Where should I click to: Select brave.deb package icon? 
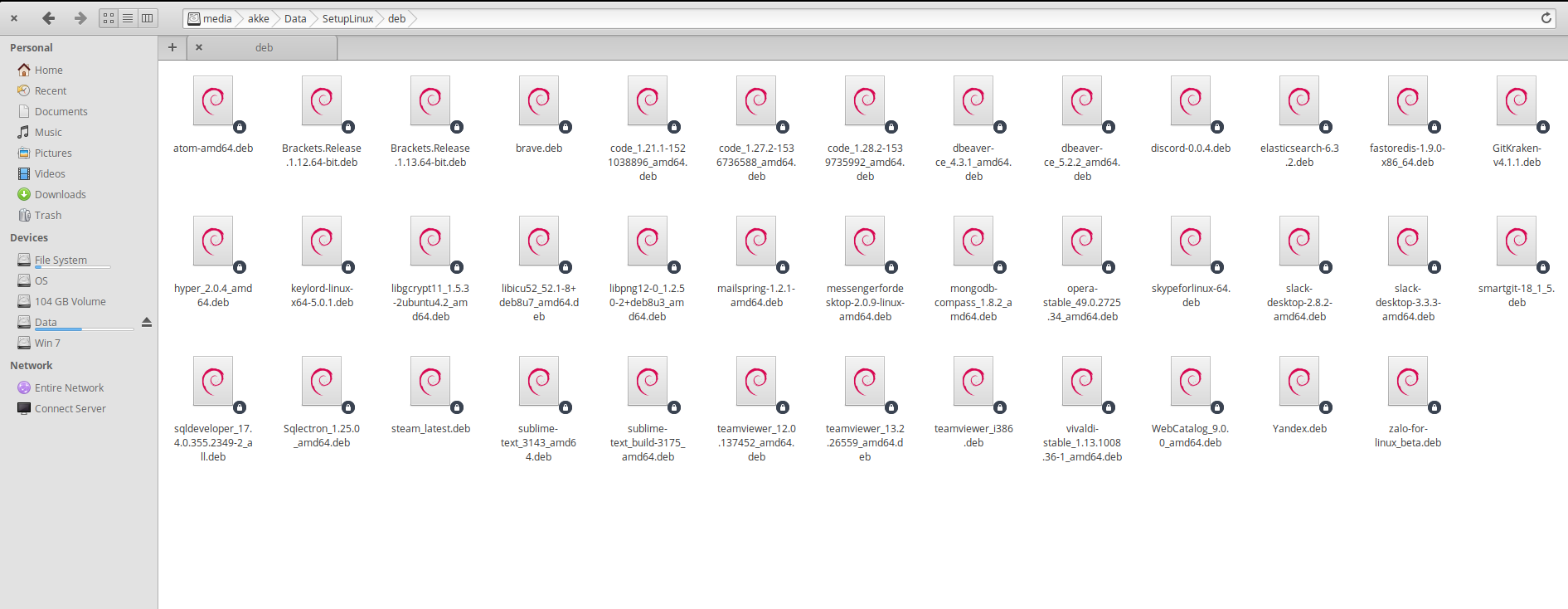539,102
